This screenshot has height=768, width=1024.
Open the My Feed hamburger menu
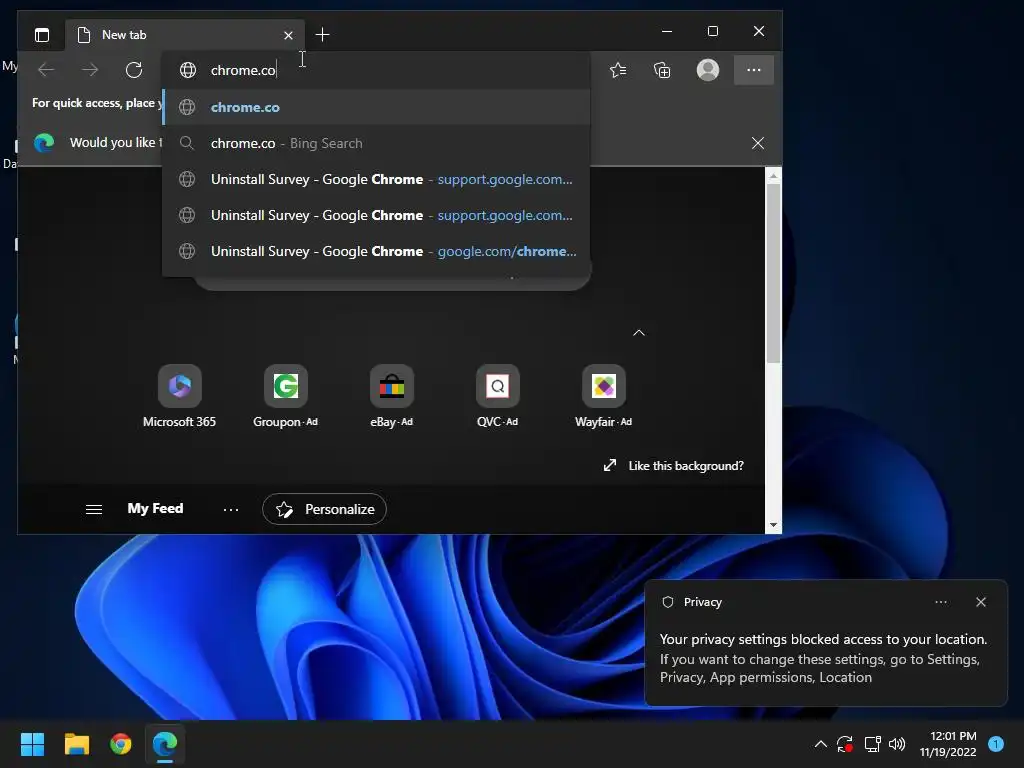tap(94, 509)
